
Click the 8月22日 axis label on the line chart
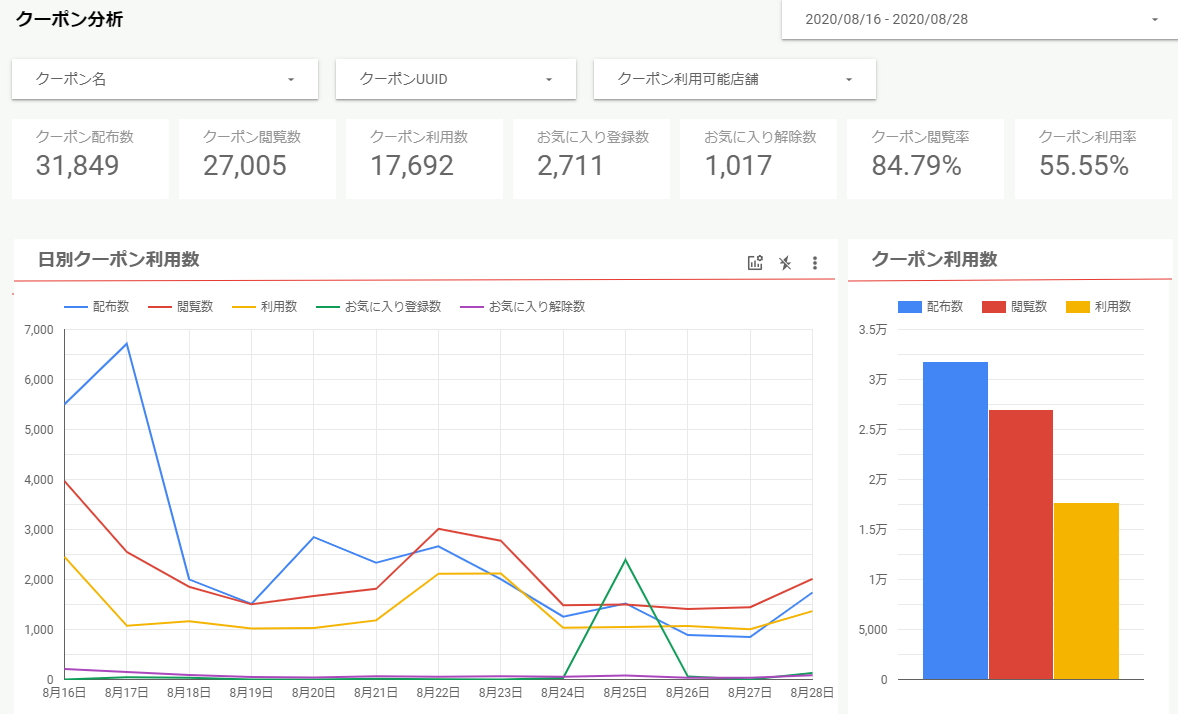pyautogui.click(x=438, y=693)
